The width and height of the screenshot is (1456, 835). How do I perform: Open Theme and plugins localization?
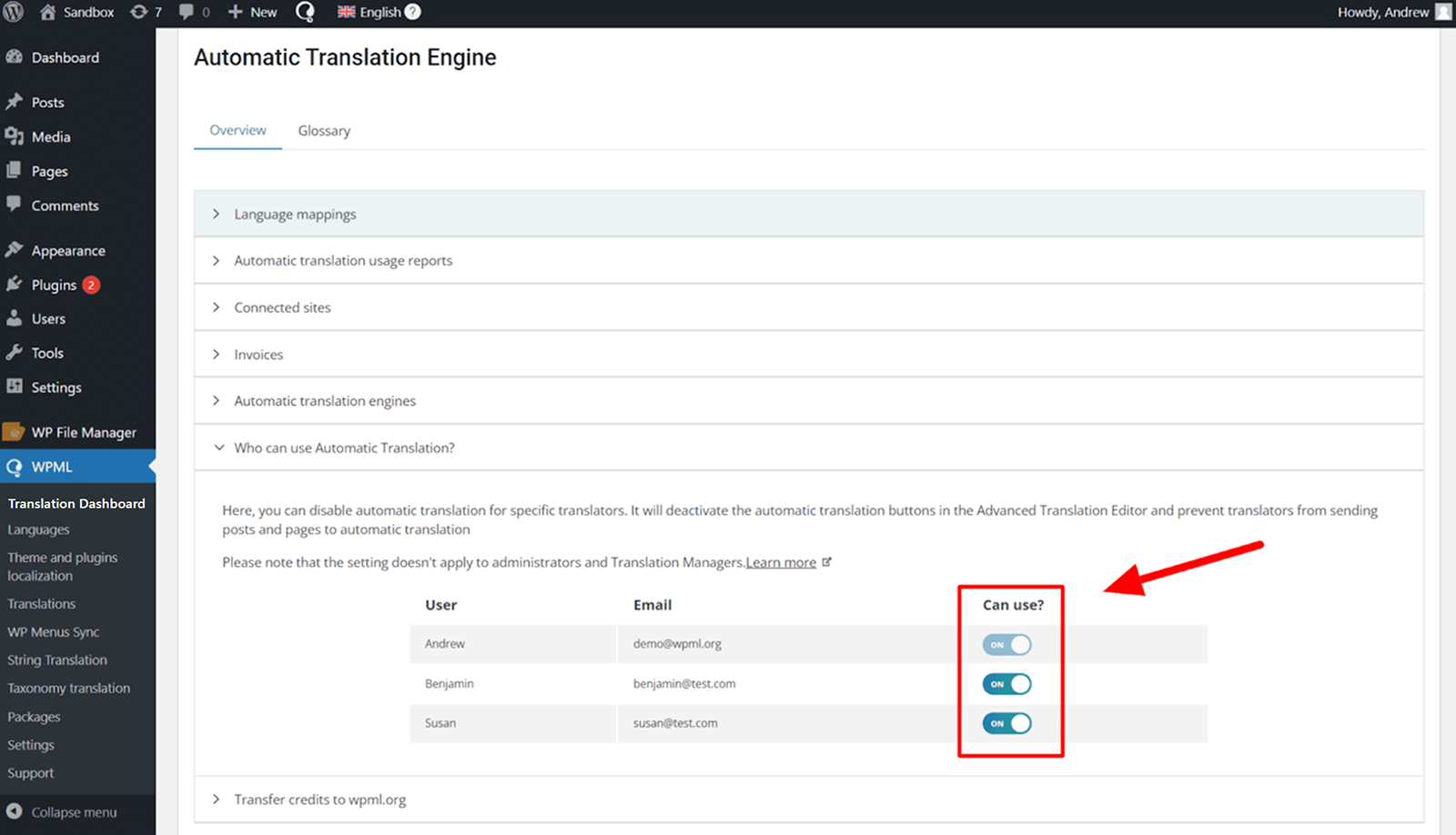pyautogui.click(x=62, y=566)
